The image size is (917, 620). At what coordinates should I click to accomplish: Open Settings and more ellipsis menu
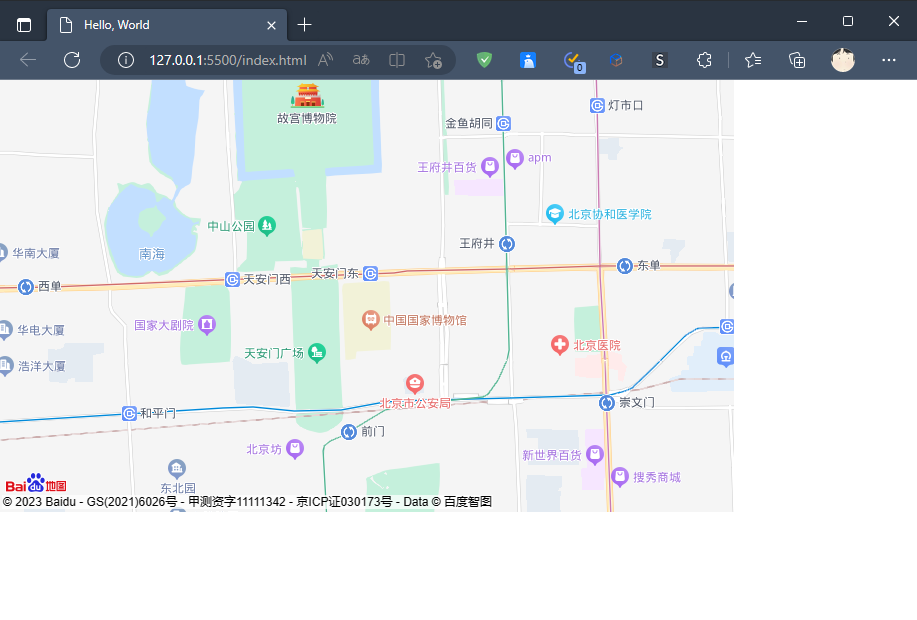point(889,60)
